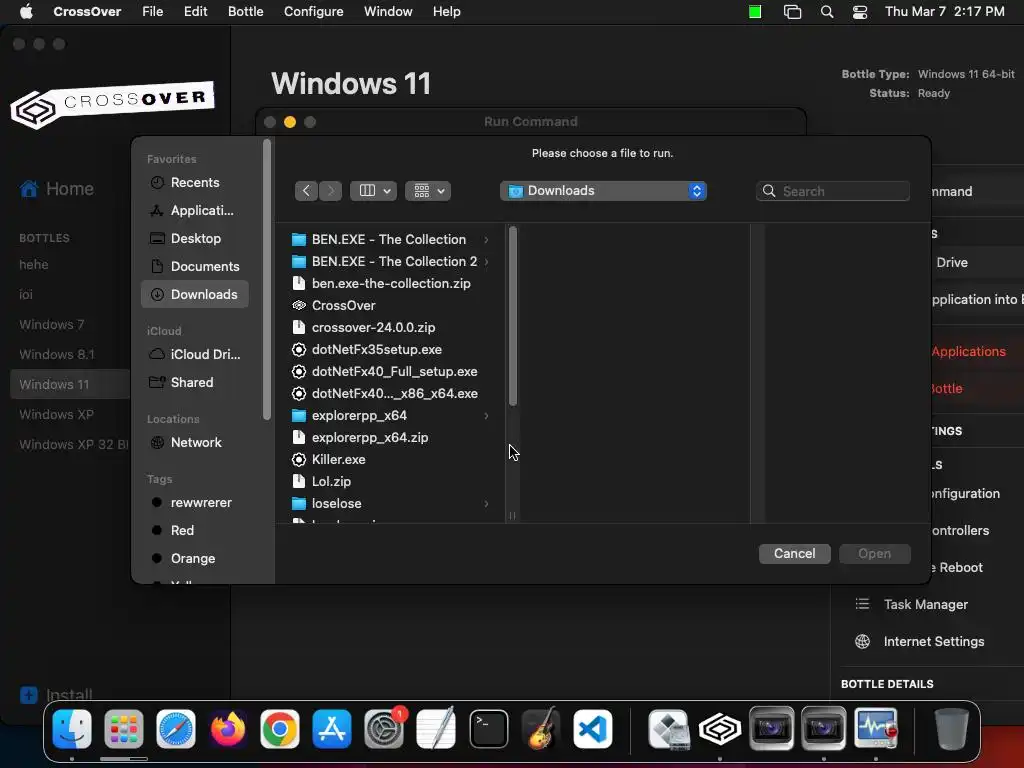Open the File menu
This screenshot has height=768, width=1024.
coord(153,12)
